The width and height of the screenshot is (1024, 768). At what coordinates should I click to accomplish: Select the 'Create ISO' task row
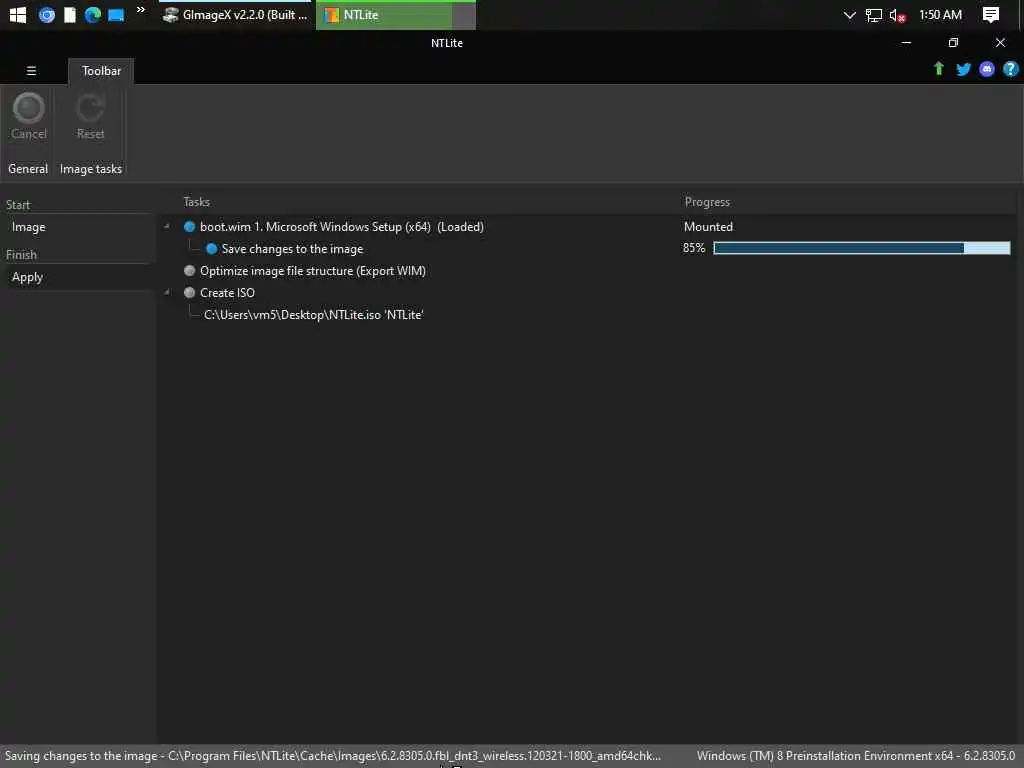[227, 293]
